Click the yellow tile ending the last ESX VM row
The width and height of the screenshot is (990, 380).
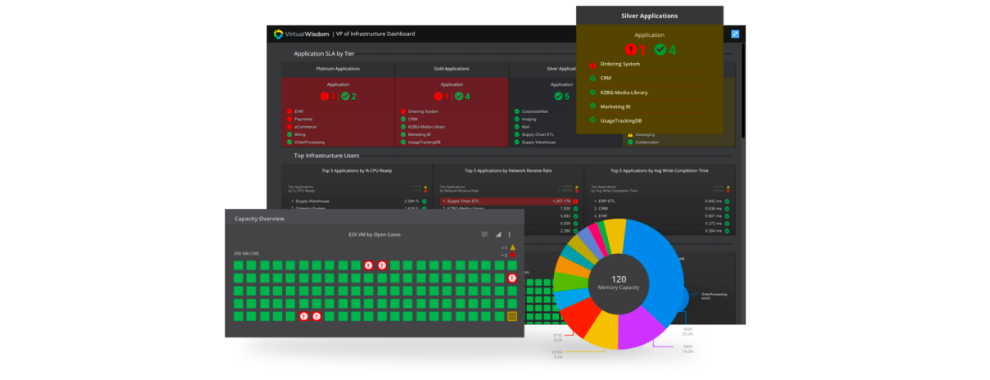pyautogui.click(x=512, y=316)
